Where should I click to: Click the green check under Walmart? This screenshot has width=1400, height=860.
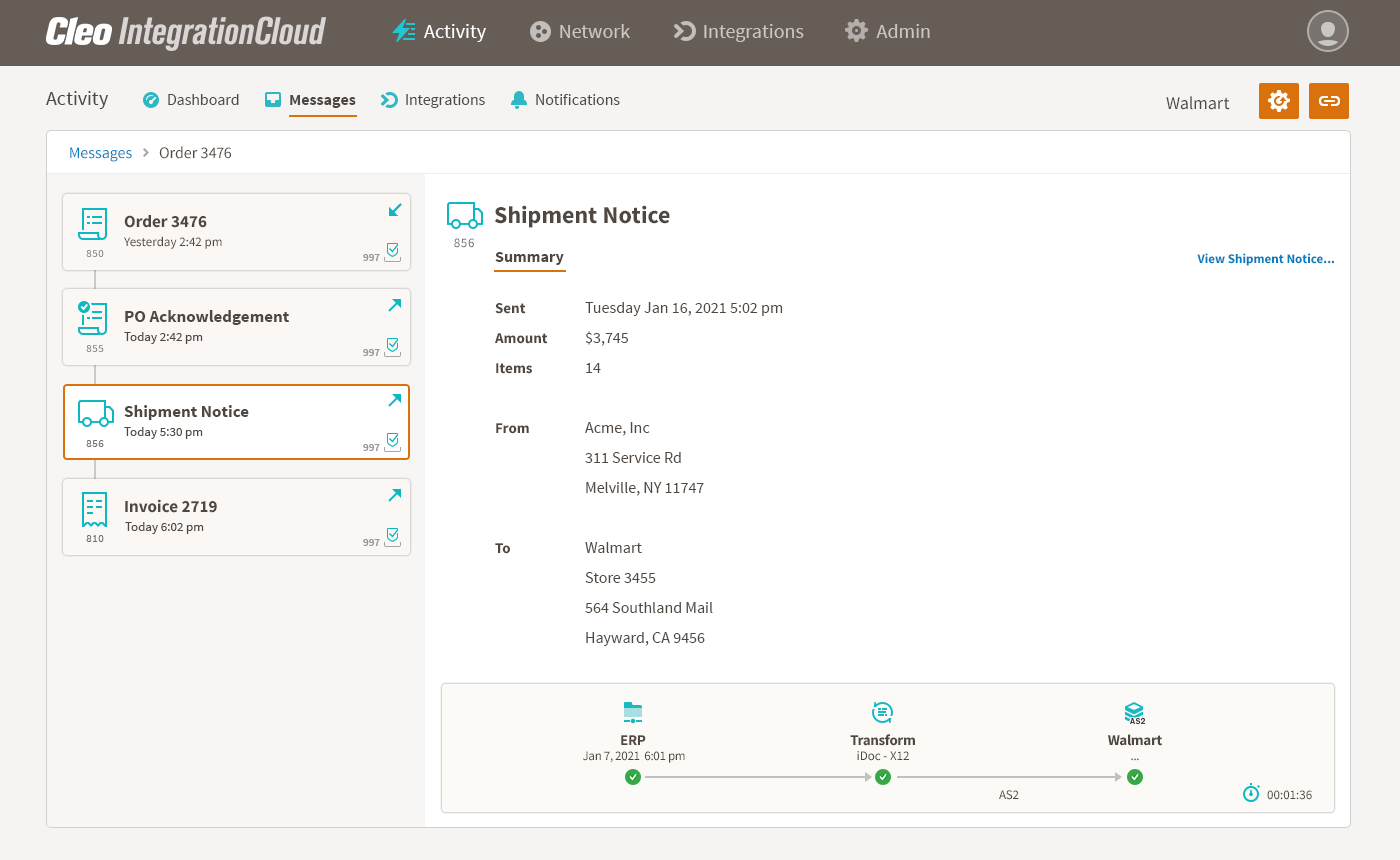click(x=1135, y=777)
